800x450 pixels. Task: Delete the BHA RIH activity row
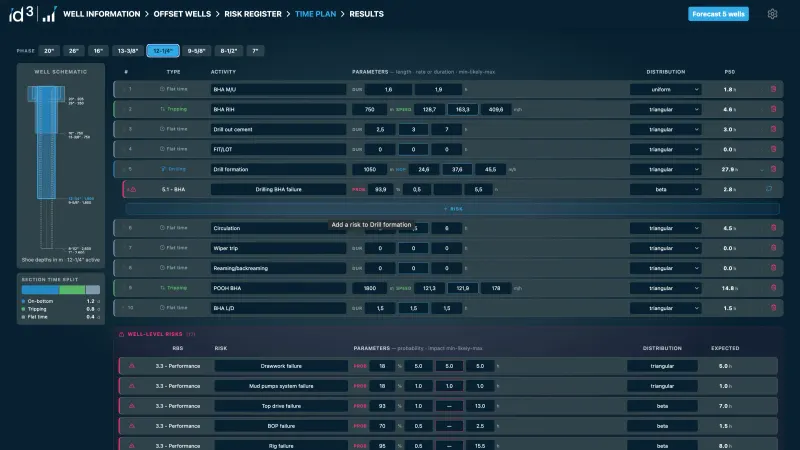(773, 109)
